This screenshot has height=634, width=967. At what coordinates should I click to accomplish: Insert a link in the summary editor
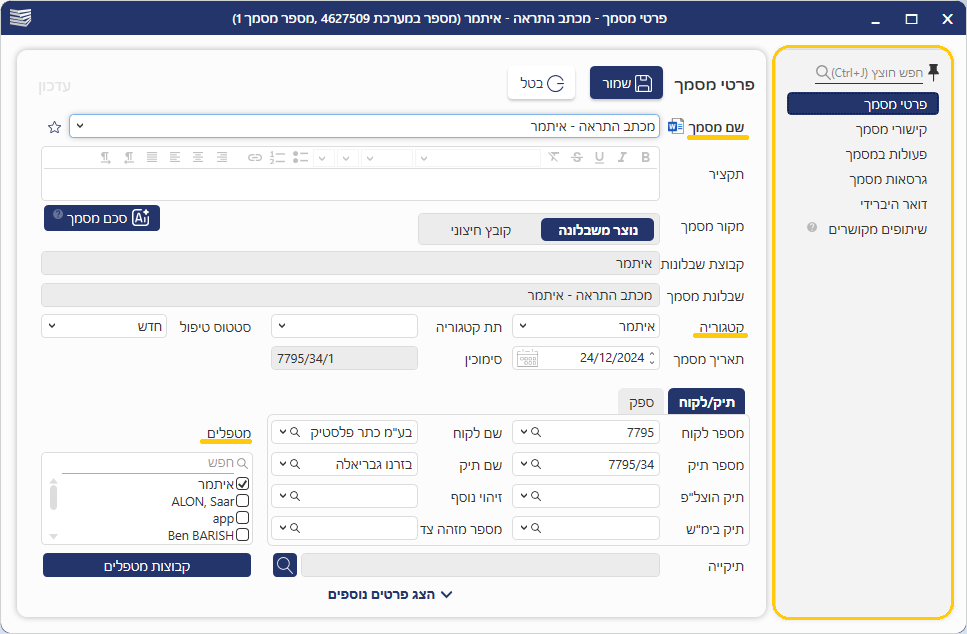255,157
